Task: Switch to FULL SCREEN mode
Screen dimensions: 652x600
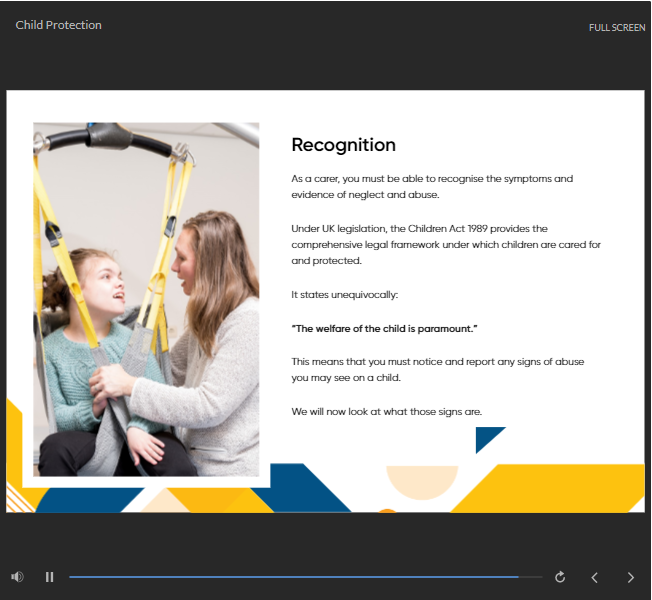Action: click(x=617, y=27)
